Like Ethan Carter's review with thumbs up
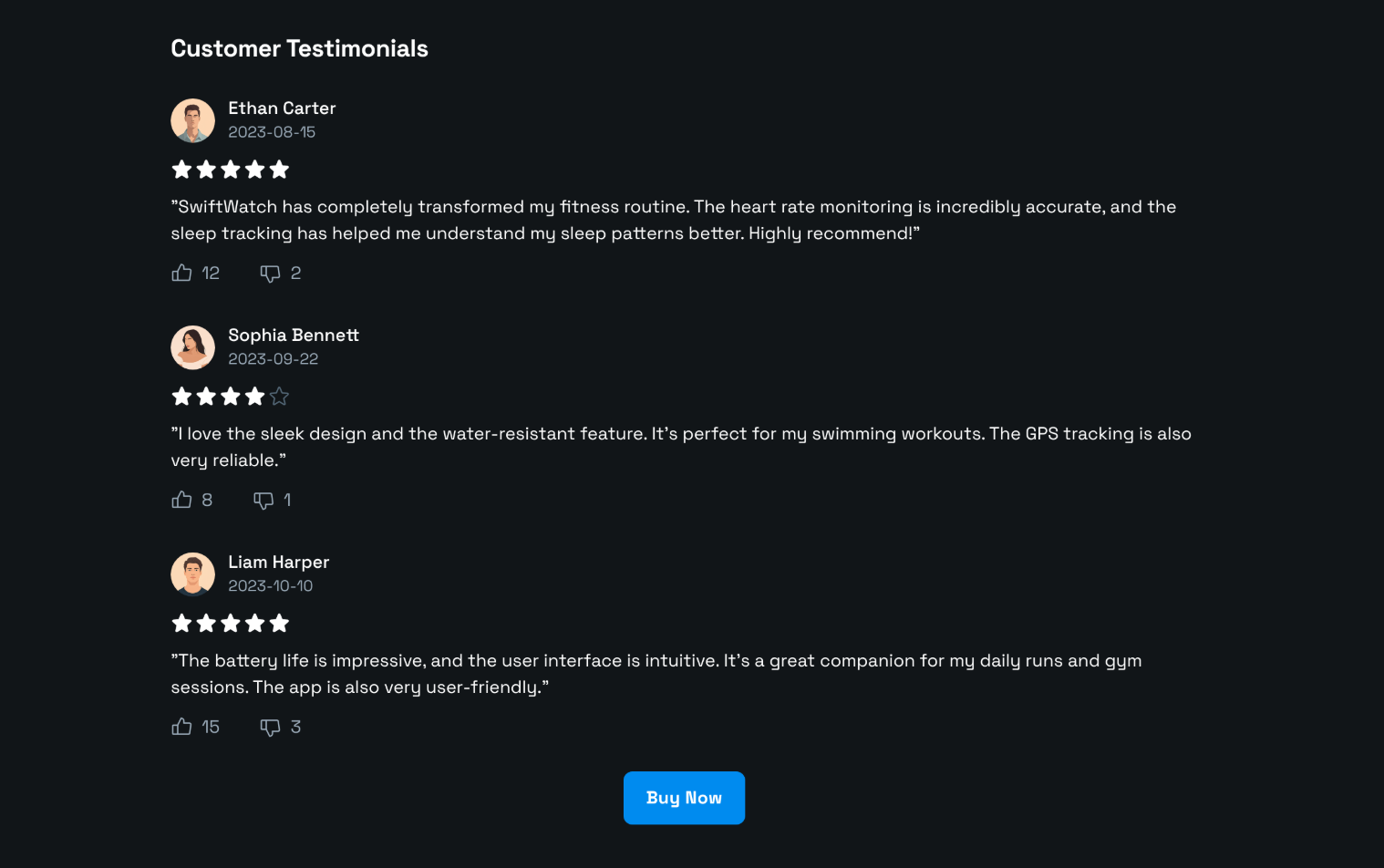 click(182, 273)
